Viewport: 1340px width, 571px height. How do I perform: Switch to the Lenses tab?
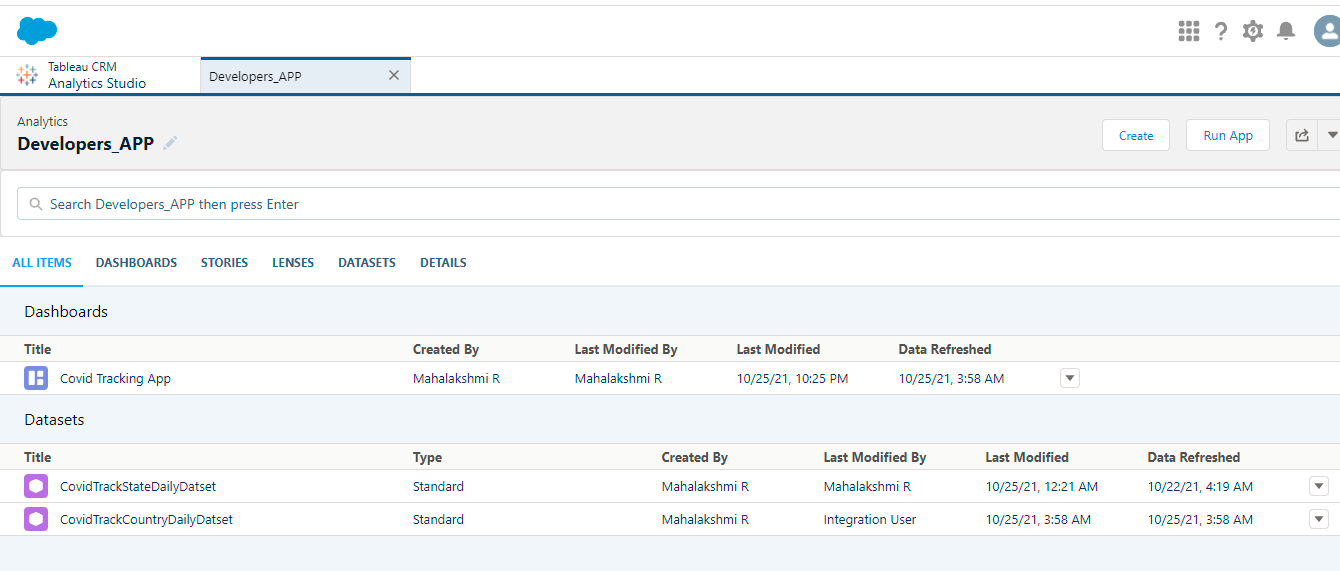293,263
